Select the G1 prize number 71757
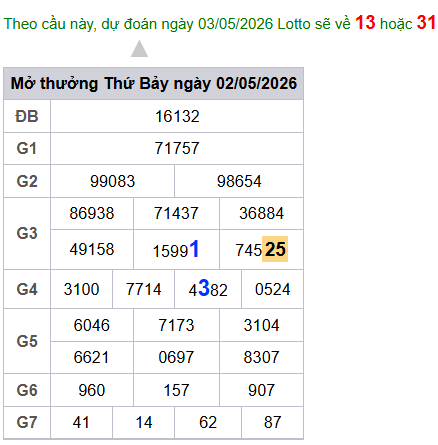Screen dimensions: 438x445 [177, 148]
